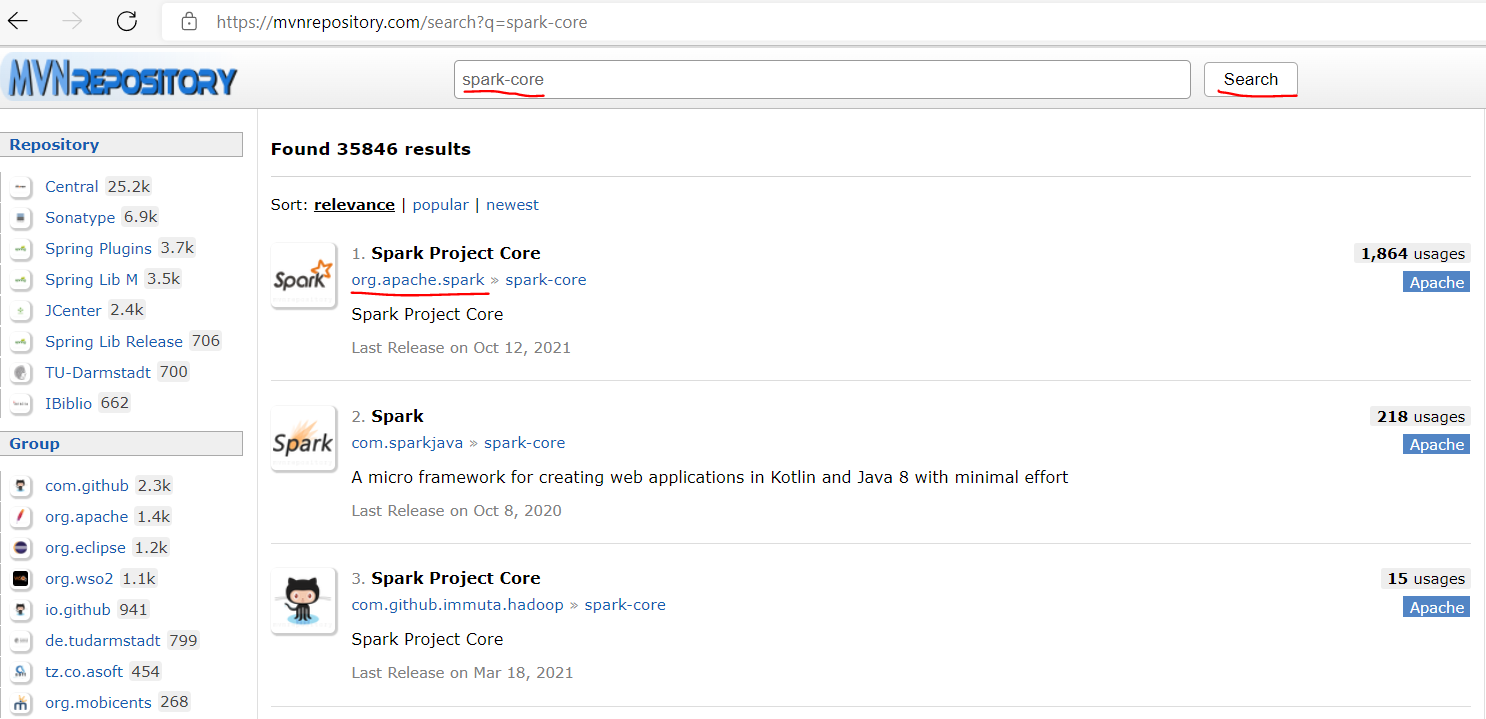
Task: Click the org.wso2 group icon
Action: [x=21, y=579]
